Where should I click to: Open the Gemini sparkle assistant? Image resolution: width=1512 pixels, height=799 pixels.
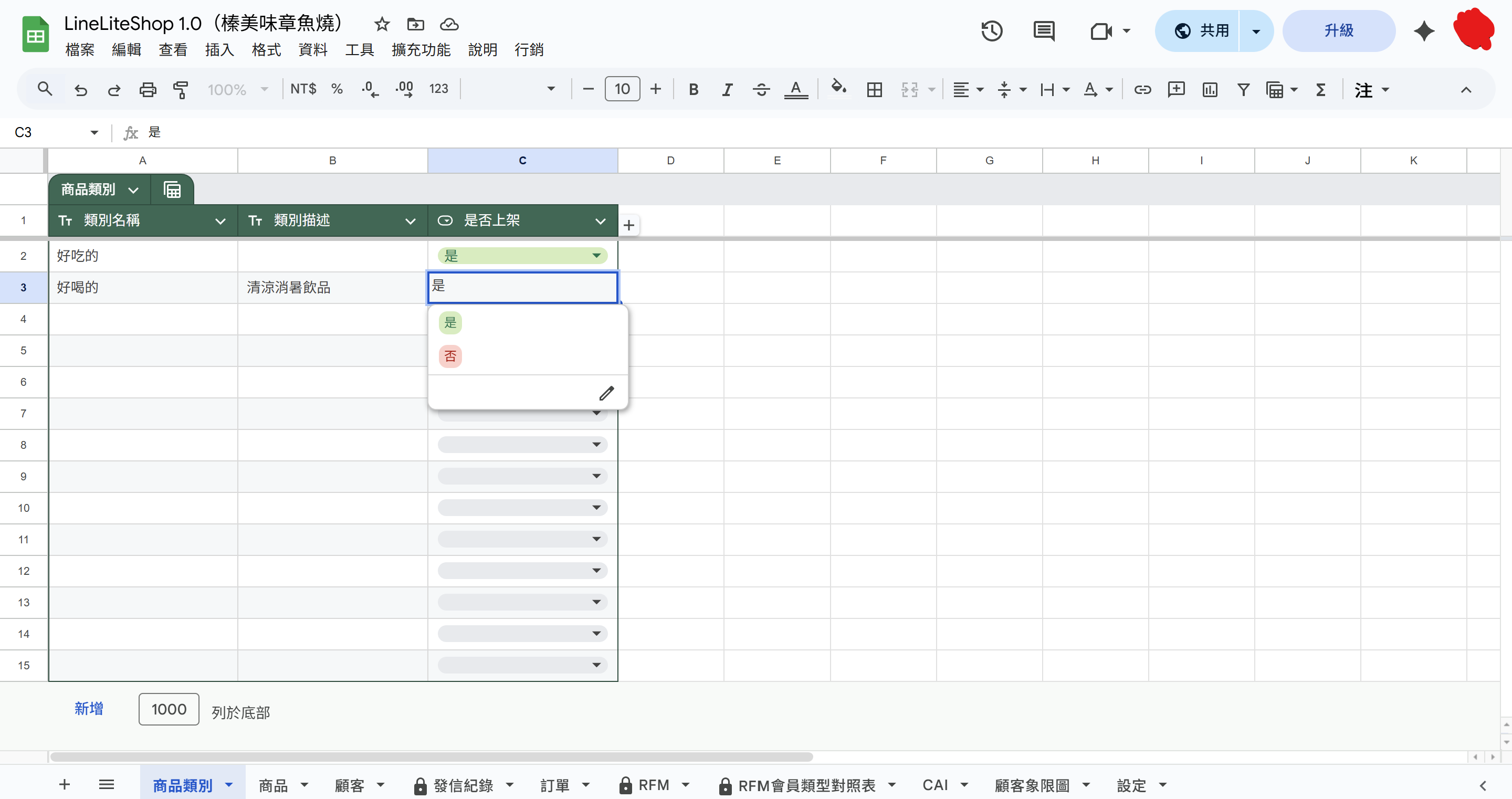tap(1424, 30)
